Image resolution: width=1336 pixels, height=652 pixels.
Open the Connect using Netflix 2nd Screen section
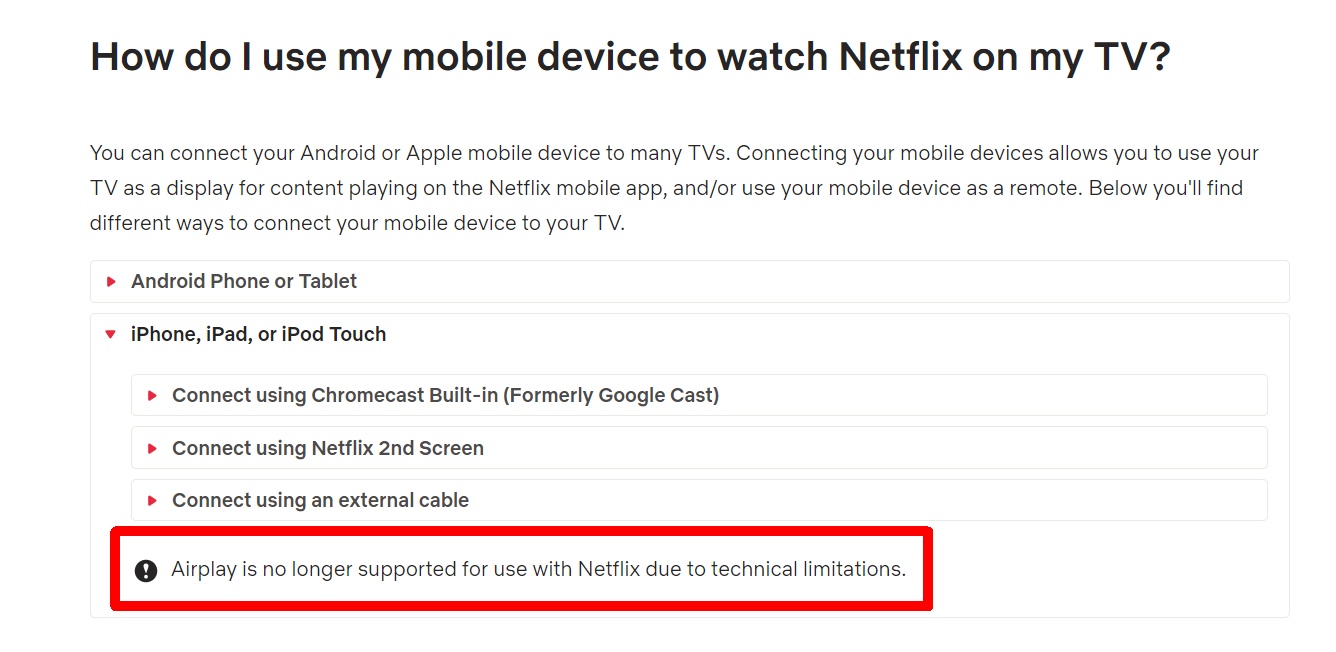327,448
